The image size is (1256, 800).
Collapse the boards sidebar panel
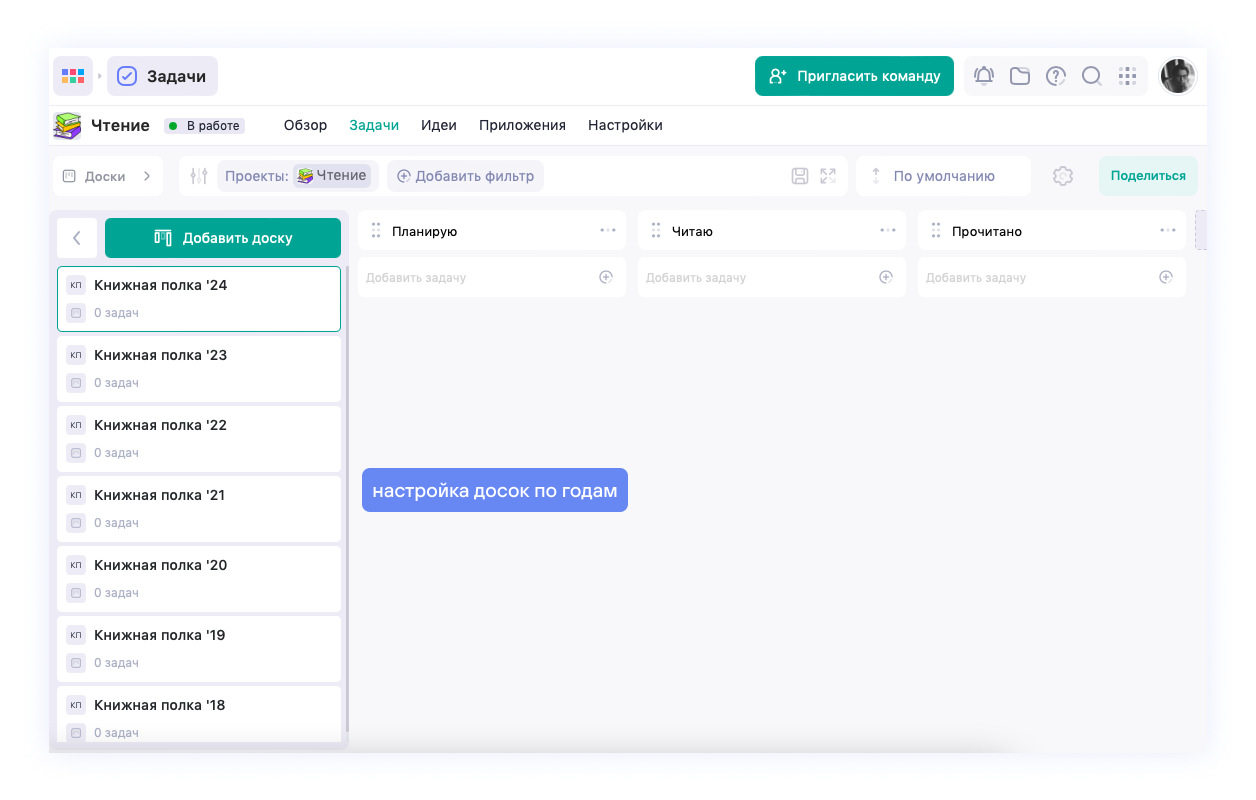[77, 238]
